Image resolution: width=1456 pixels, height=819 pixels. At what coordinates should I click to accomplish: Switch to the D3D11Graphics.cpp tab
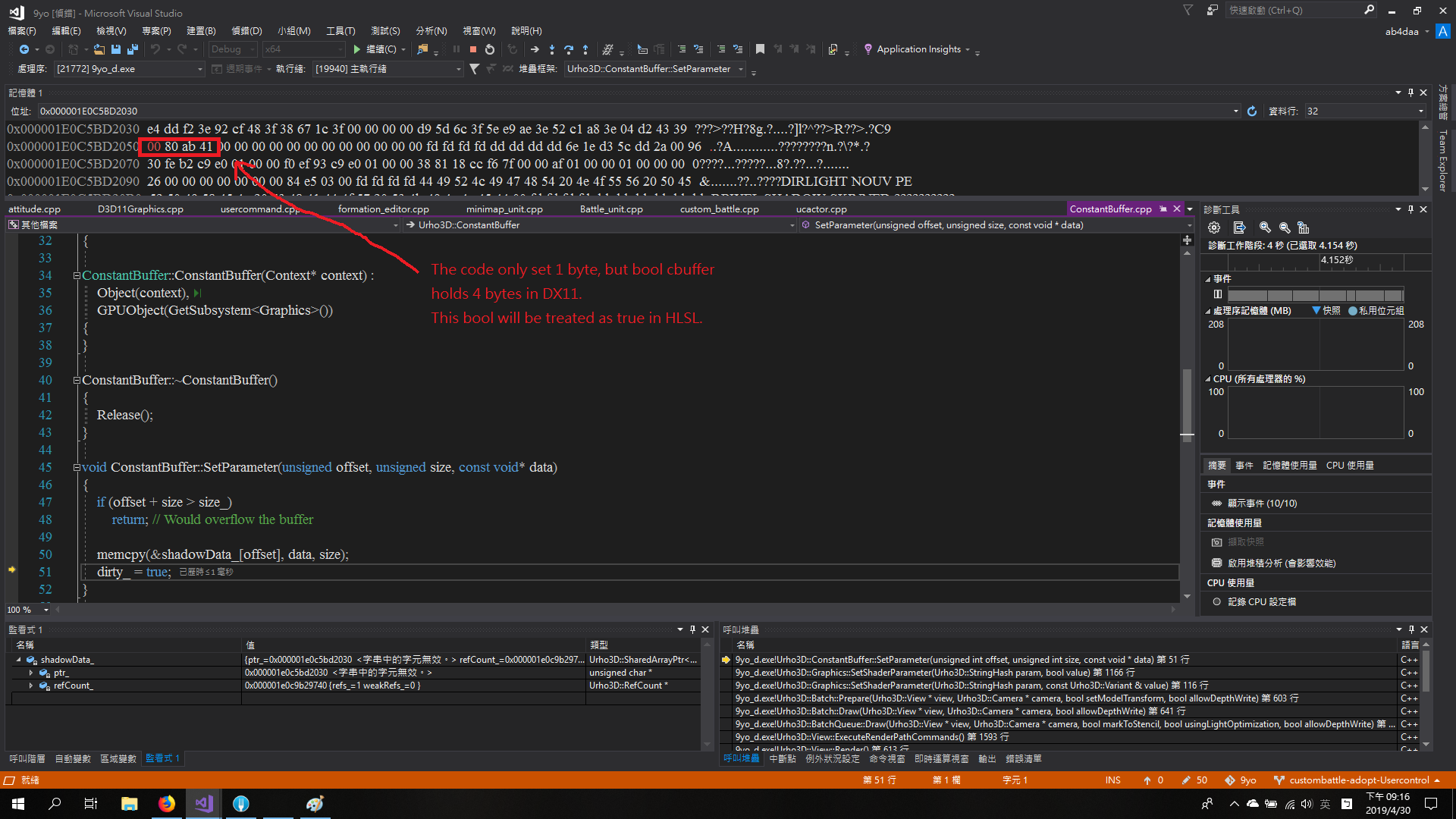click(x=140, y=209)
